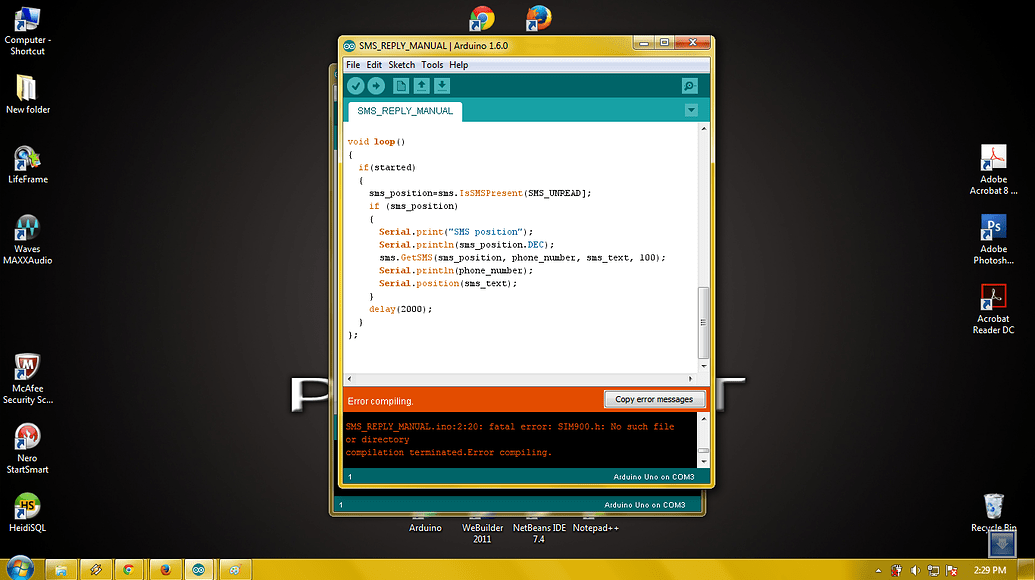
Task: Open the File menu
Action: point(353,65)
